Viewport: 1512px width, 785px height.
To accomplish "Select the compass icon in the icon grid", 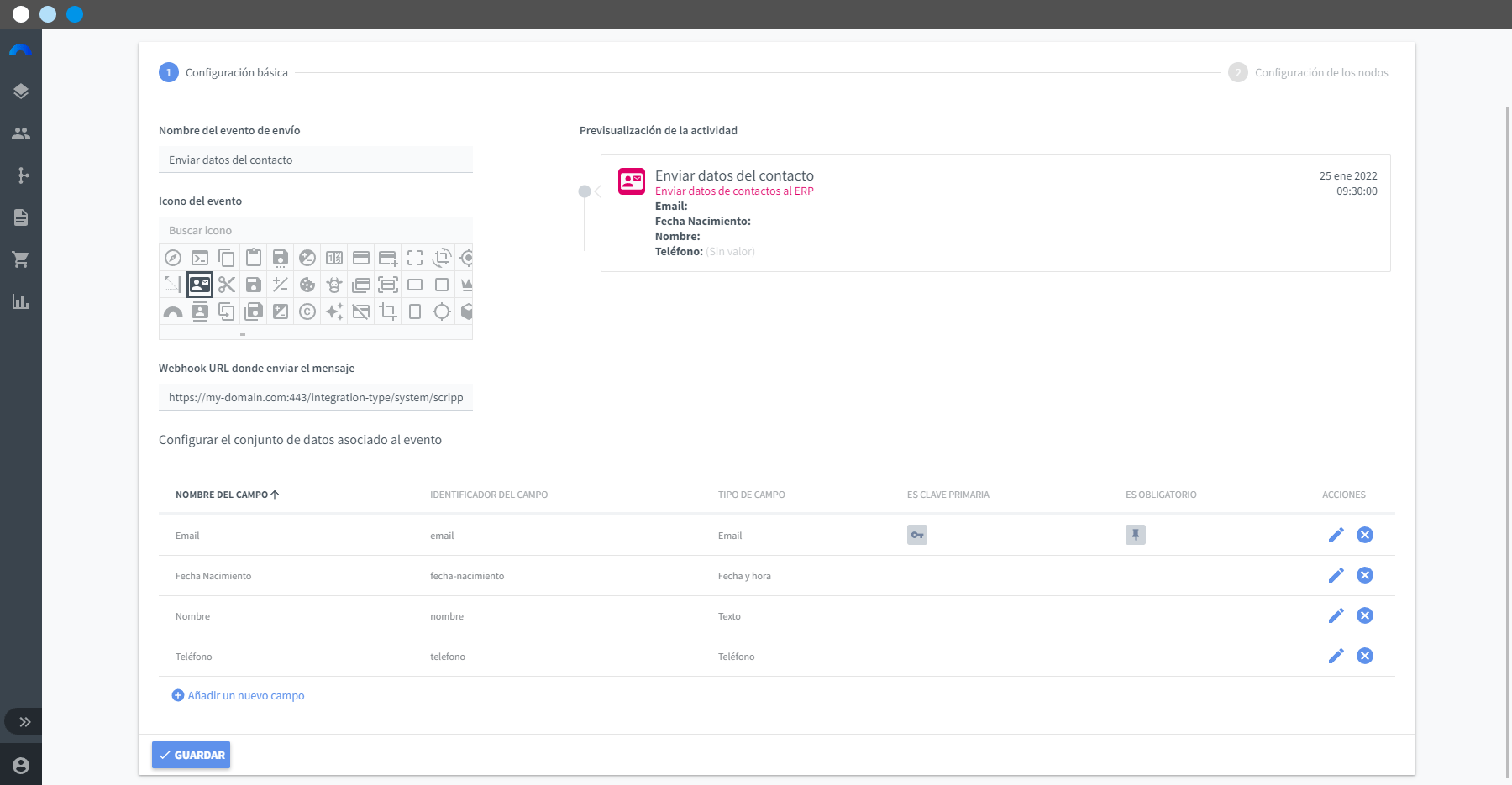I will click(173, 258).
